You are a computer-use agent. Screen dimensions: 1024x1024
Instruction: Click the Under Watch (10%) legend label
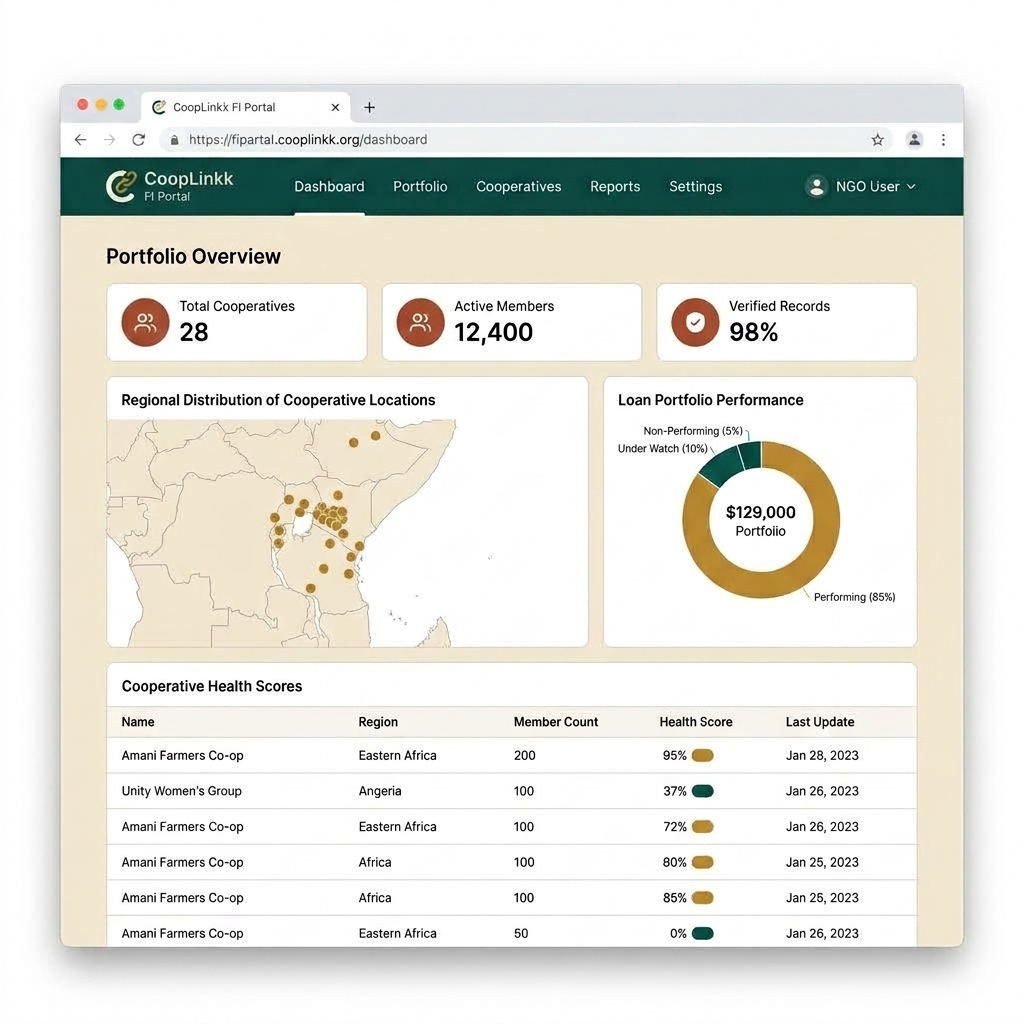[662, 449]
